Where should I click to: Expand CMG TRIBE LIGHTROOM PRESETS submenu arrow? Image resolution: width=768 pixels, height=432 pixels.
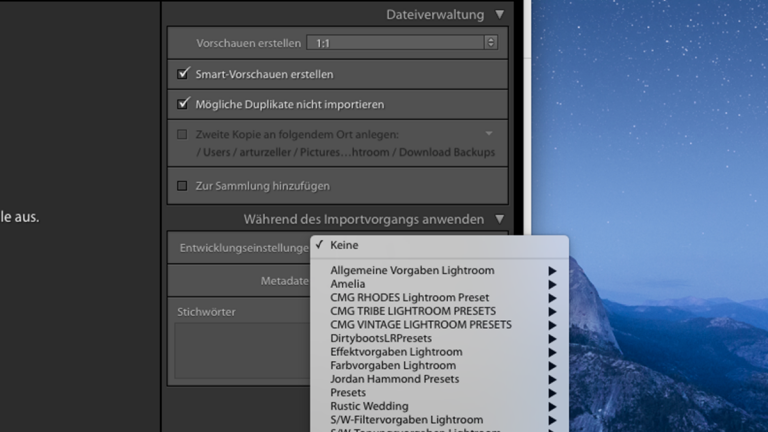552,312
